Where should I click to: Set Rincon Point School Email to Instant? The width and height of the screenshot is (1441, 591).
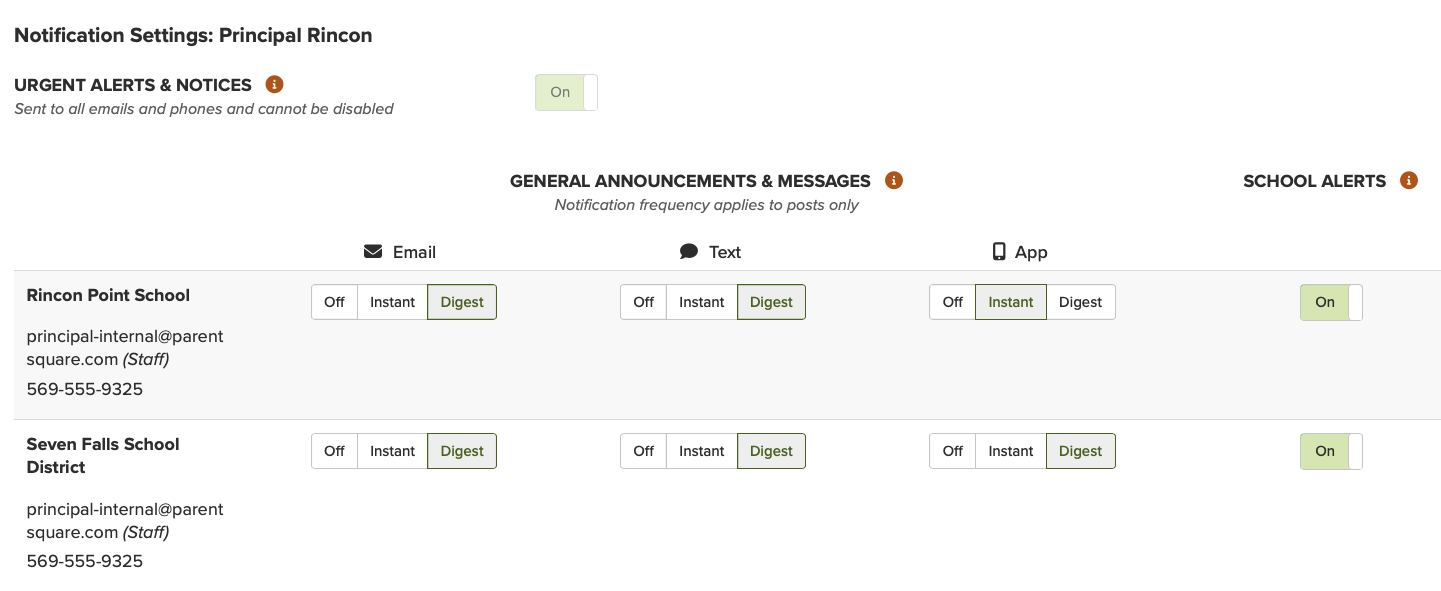tap(392, 302)
